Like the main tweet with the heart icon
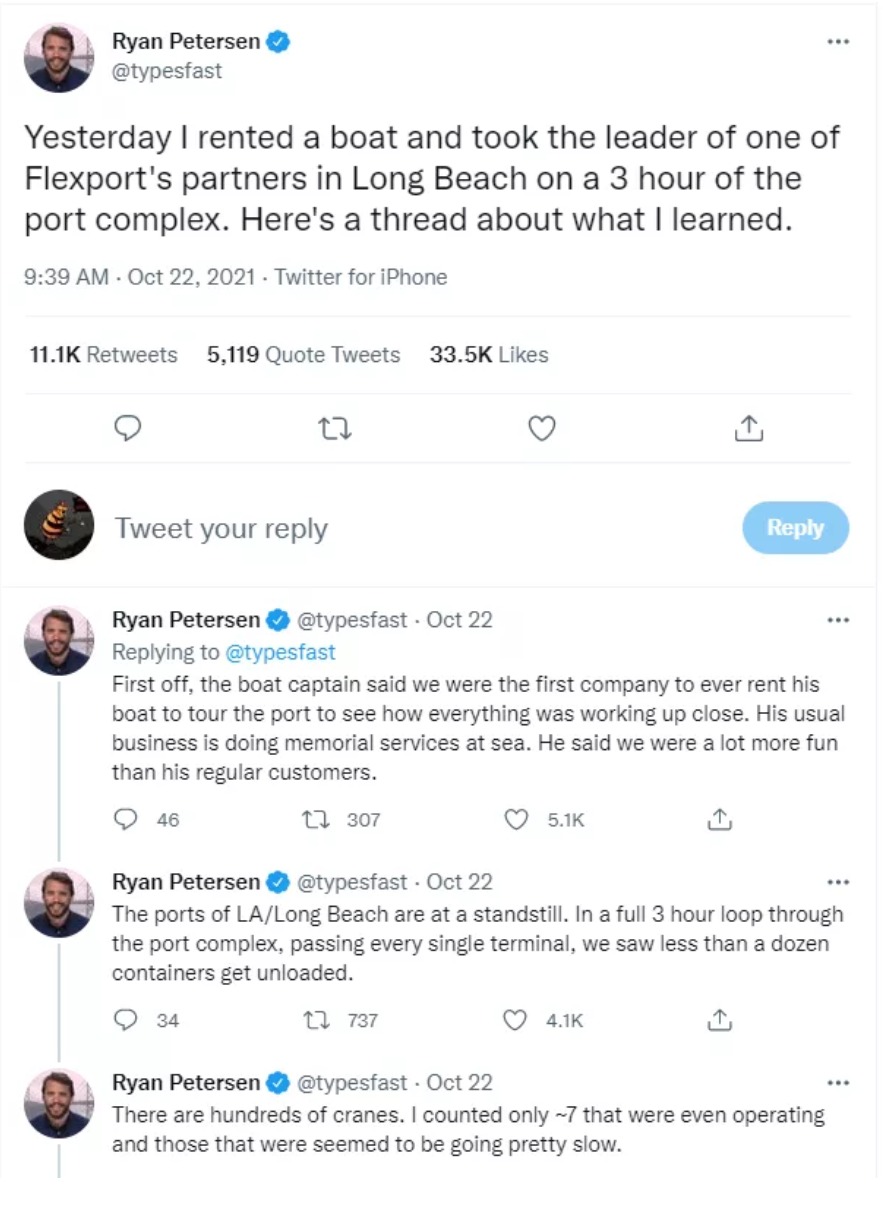Screen dimensions: 883x1219 (541, 429)
